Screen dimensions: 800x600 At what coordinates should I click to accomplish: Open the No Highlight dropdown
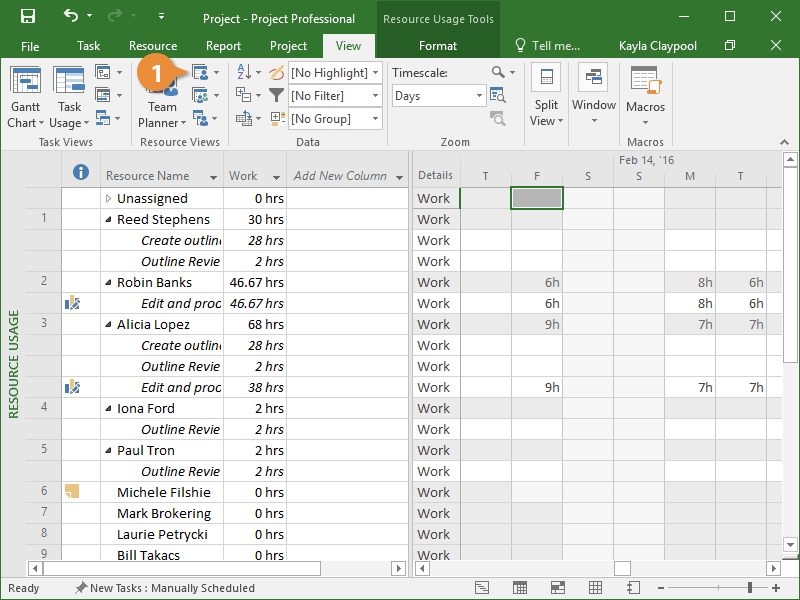coord(335,73)
